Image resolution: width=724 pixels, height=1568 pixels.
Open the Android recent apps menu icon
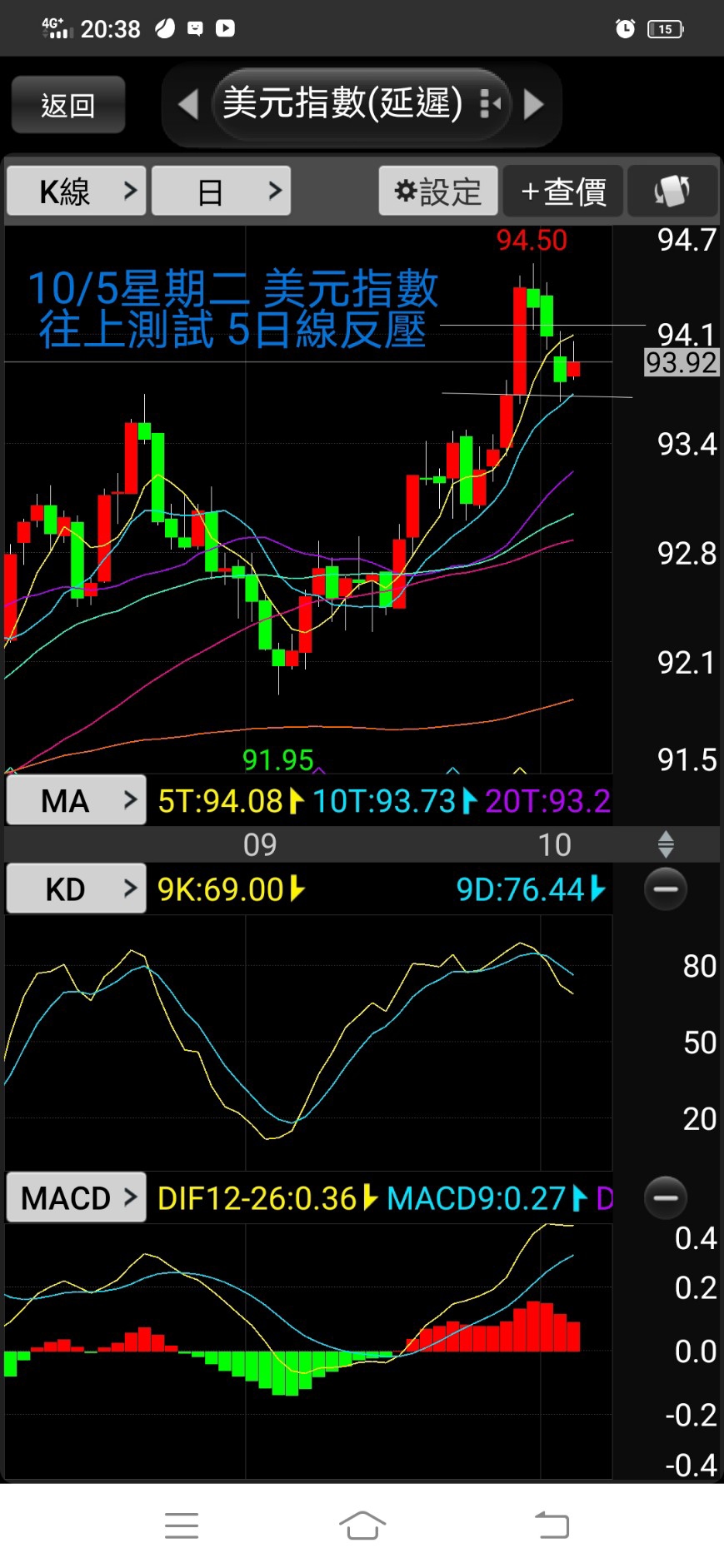[x=182, y=1526]
